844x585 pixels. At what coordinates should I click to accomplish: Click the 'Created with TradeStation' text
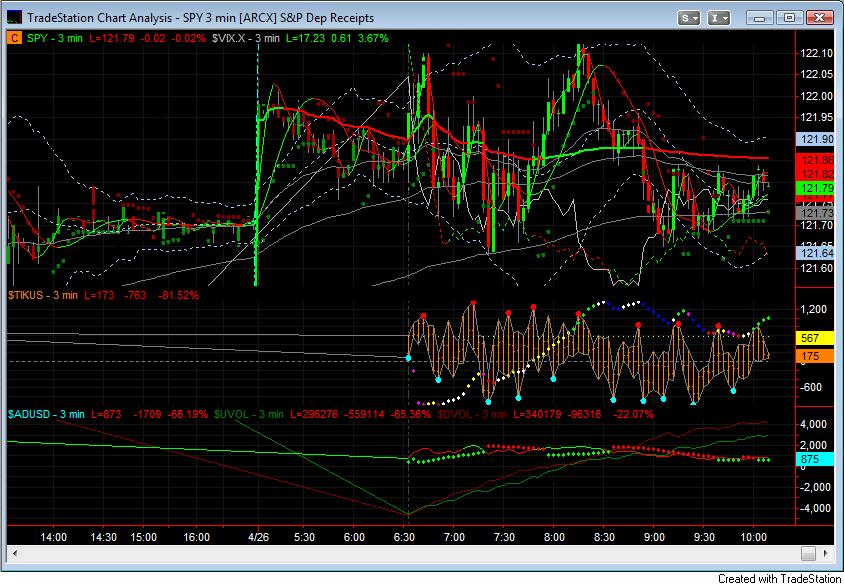click(x=780, y=579)
